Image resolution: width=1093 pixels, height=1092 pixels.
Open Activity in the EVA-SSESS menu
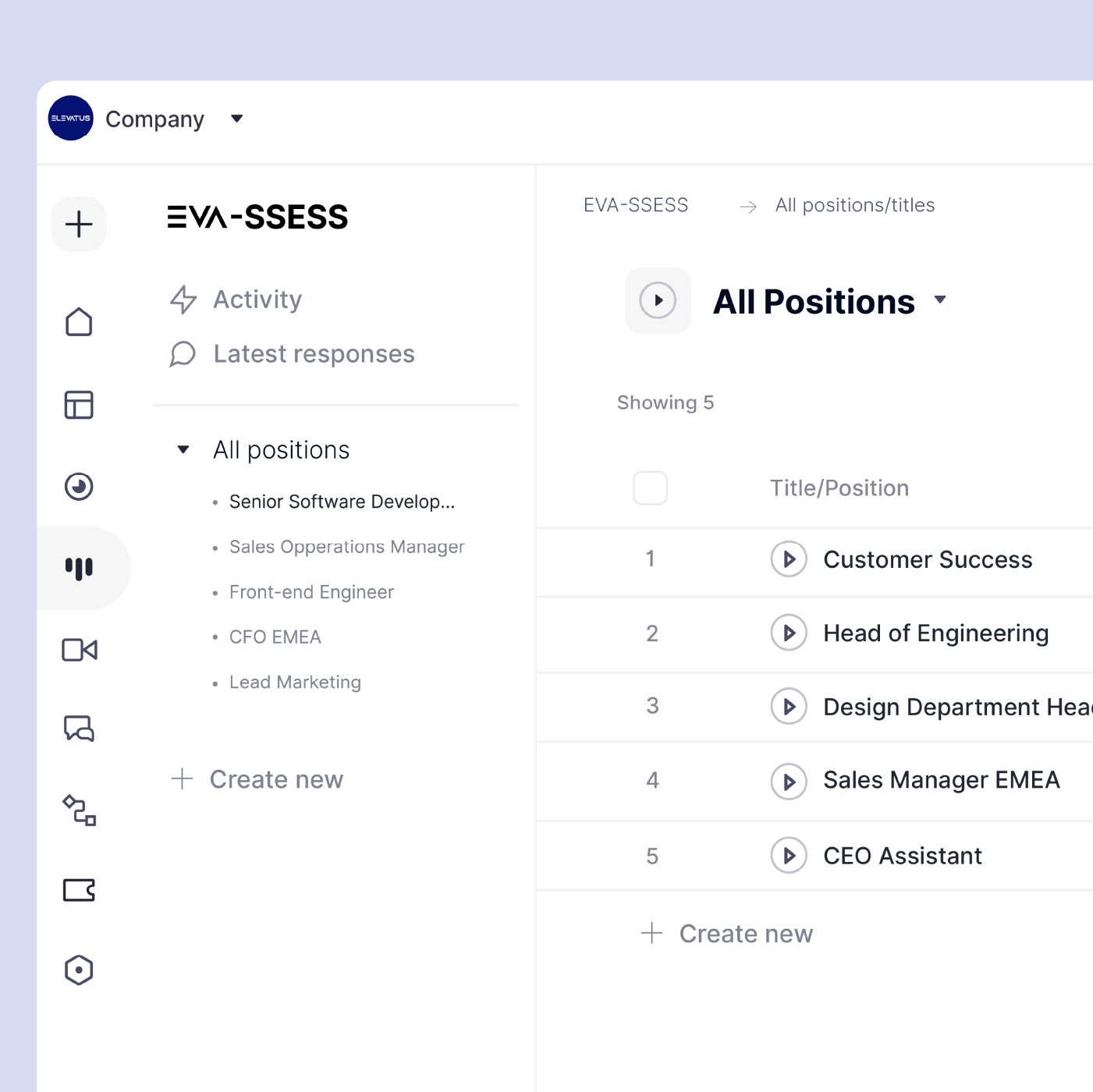257,300
